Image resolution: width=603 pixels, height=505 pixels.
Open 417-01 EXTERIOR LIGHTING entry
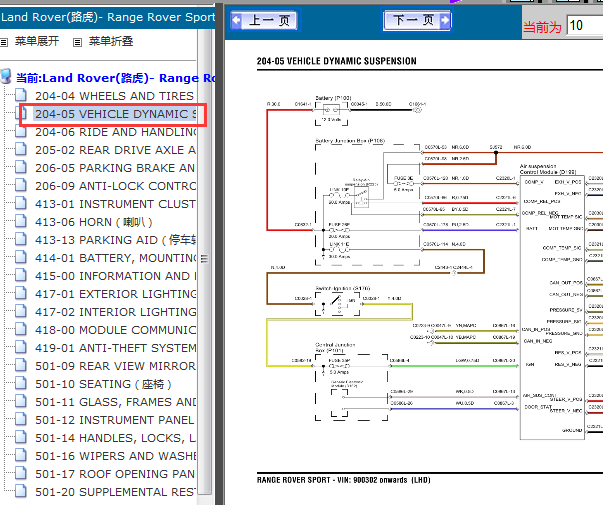point(115,294)
